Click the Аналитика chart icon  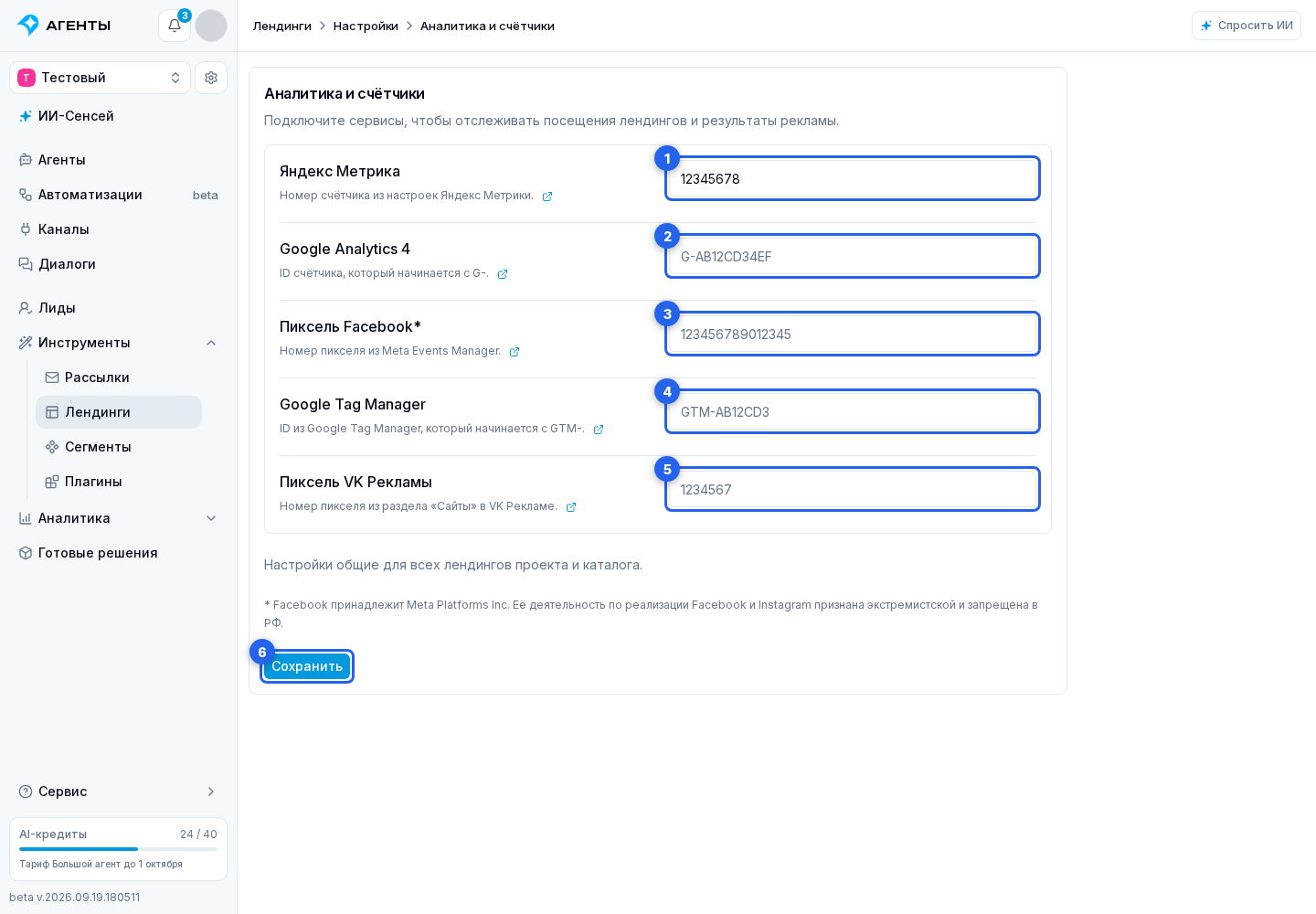(x=26, y=518)
